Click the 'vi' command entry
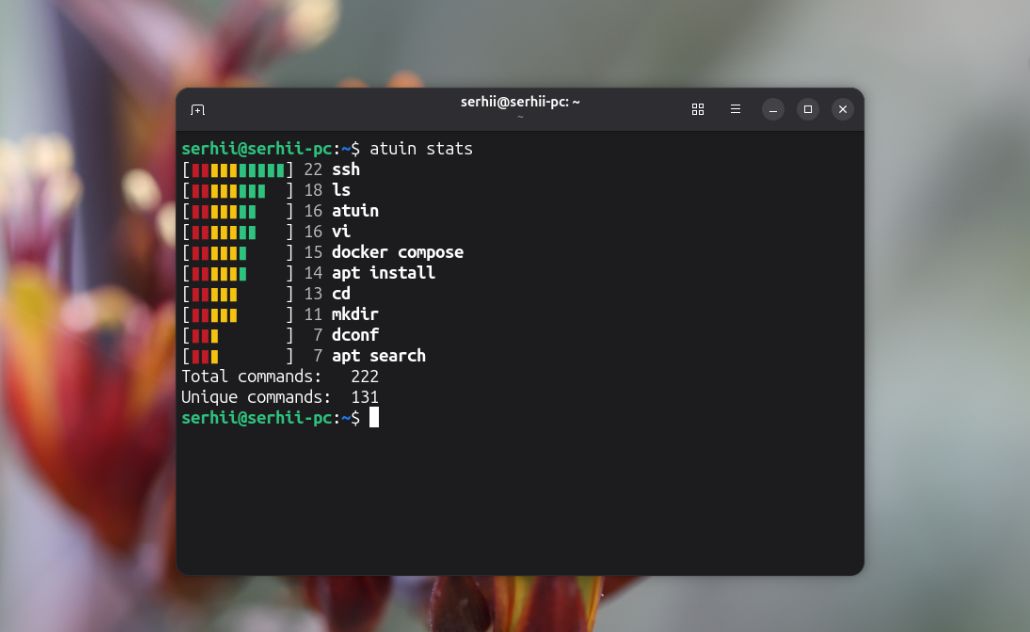The height and width of the screenshot is (632, 1030). pos(341,232)
